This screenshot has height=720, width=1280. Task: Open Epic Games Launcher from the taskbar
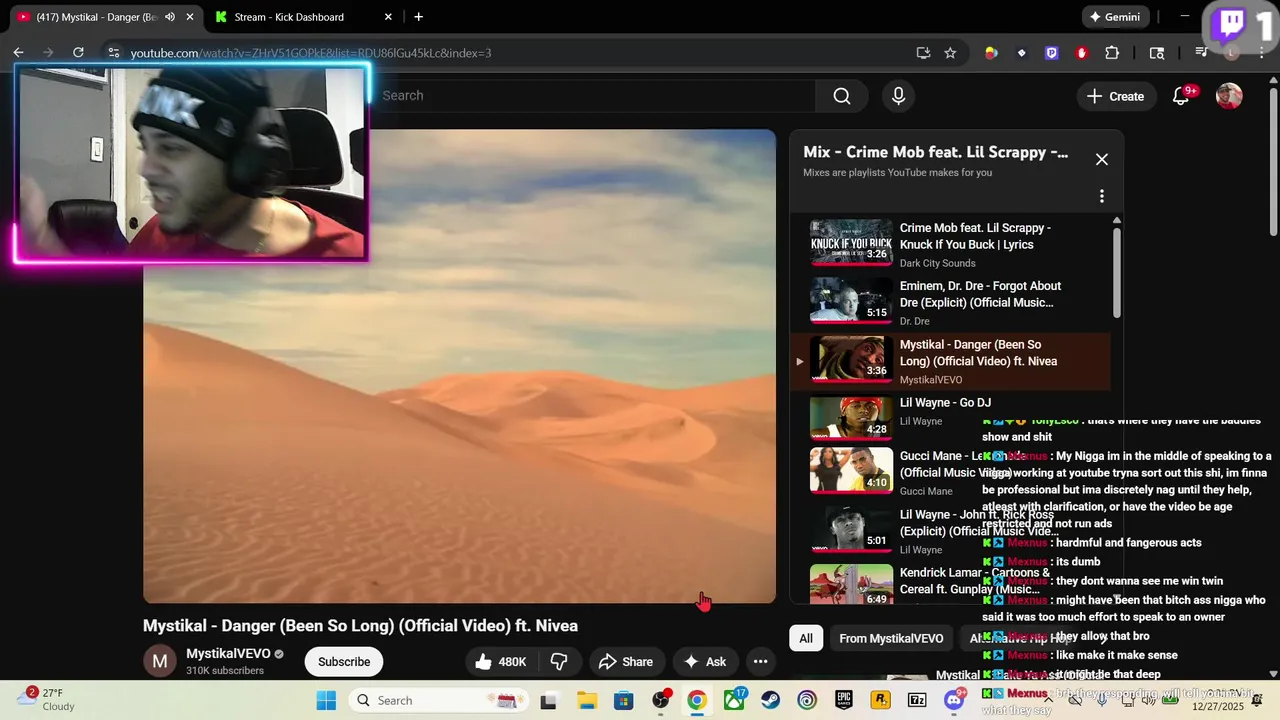(x=844, y=700)
